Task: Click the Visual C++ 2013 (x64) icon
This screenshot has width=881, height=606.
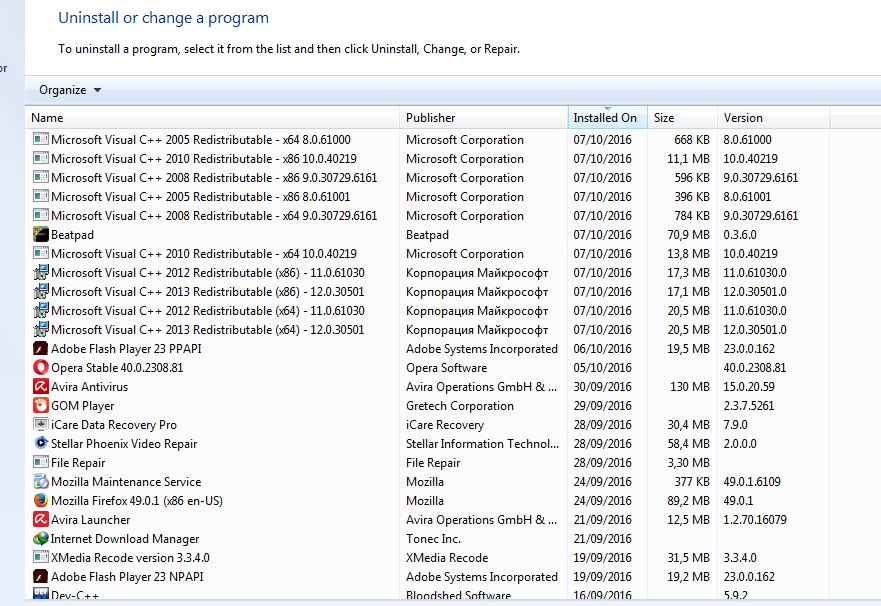Action: pos(40,329)
